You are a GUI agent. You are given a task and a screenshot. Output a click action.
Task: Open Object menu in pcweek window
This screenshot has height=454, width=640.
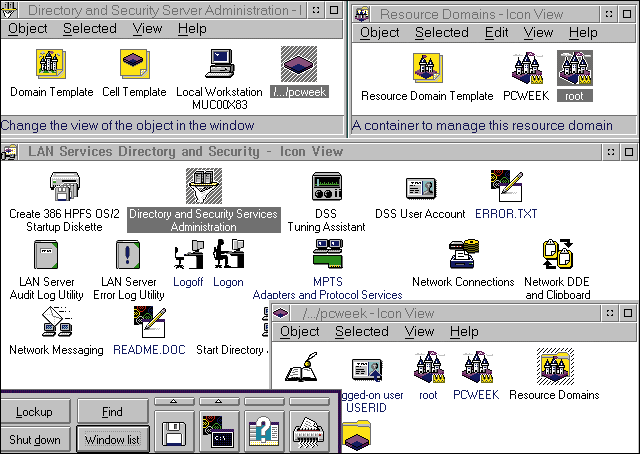pos(300,332)
